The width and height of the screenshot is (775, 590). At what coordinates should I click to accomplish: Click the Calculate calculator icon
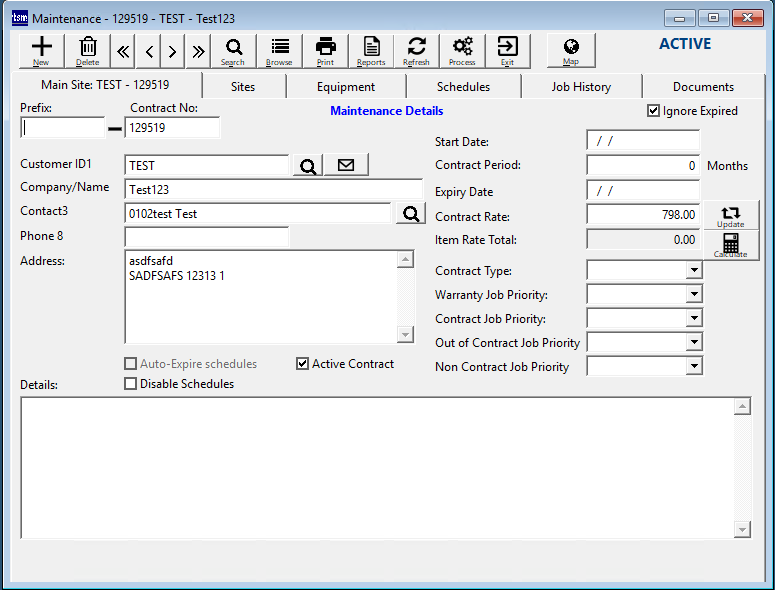point(731,245)
